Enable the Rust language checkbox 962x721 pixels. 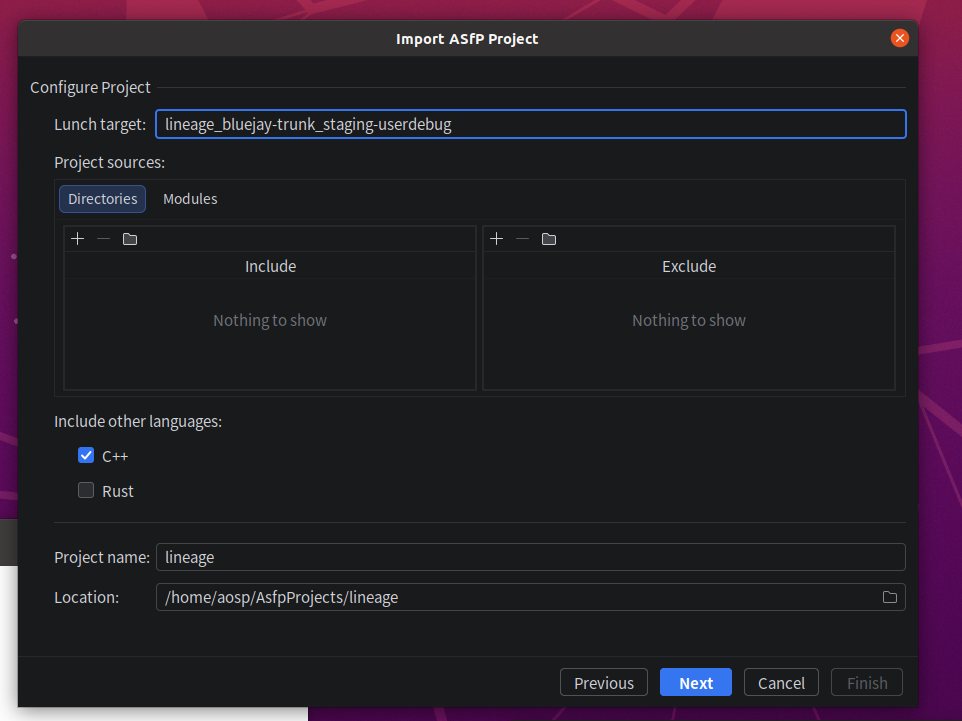click(86, 490)
